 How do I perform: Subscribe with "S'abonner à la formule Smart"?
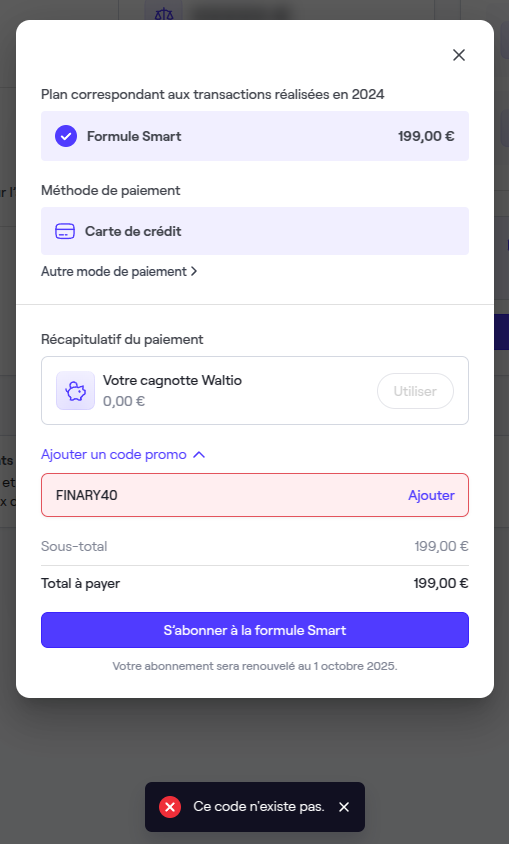[254, 630]
